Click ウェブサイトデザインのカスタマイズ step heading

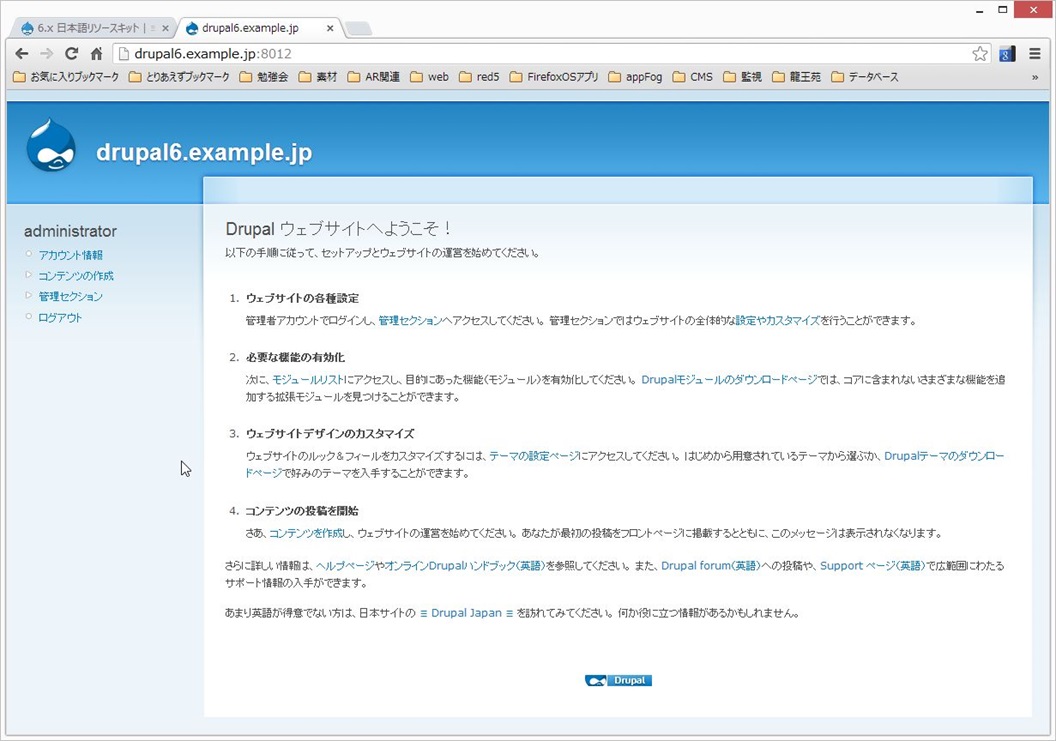pyautogui.click(x=330, y=434)
